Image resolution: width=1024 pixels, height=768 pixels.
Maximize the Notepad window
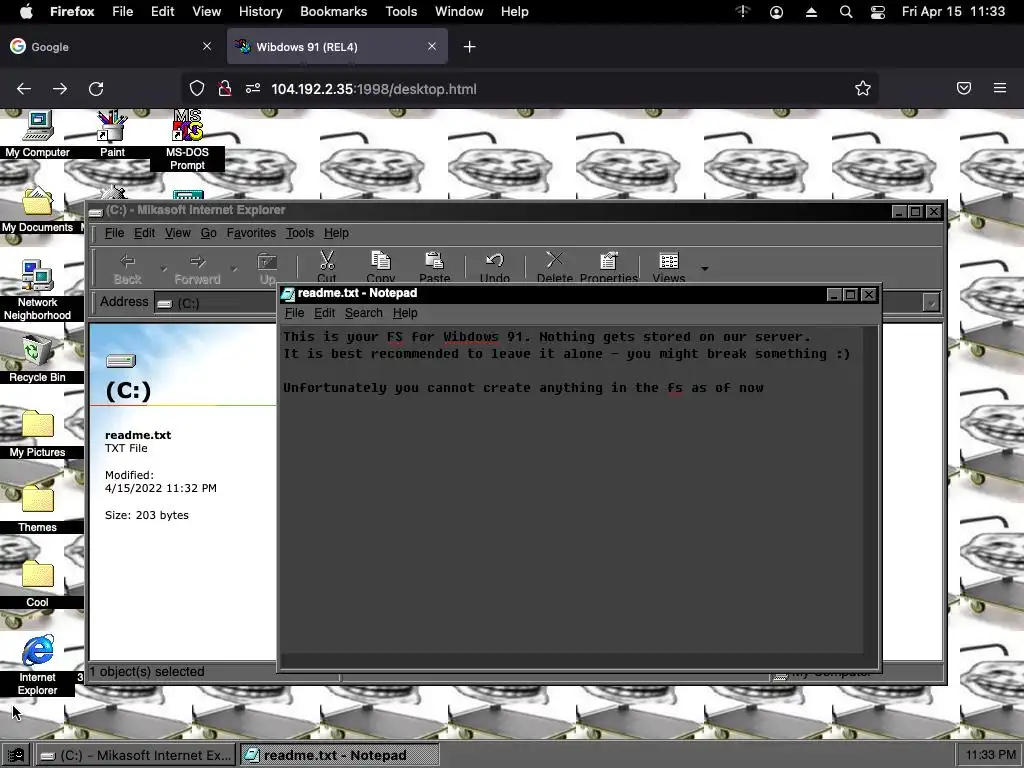(850, 295)
